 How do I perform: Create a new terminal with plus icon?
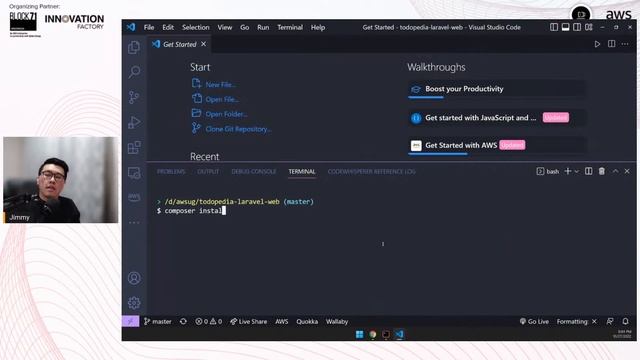pos(568,171)
